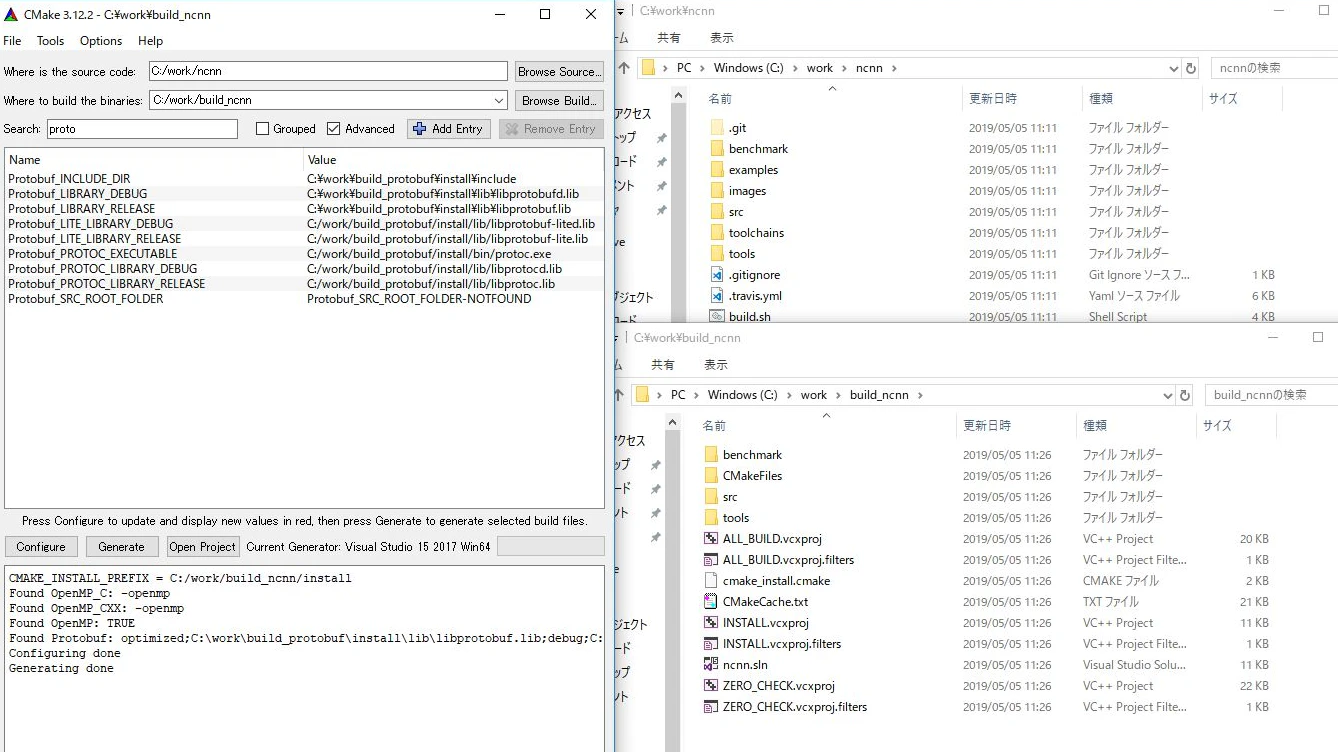This screenshot has height=752, width=1338.
Task: Refresh the ncnn Explorer window
Action: coord(1190,68)
